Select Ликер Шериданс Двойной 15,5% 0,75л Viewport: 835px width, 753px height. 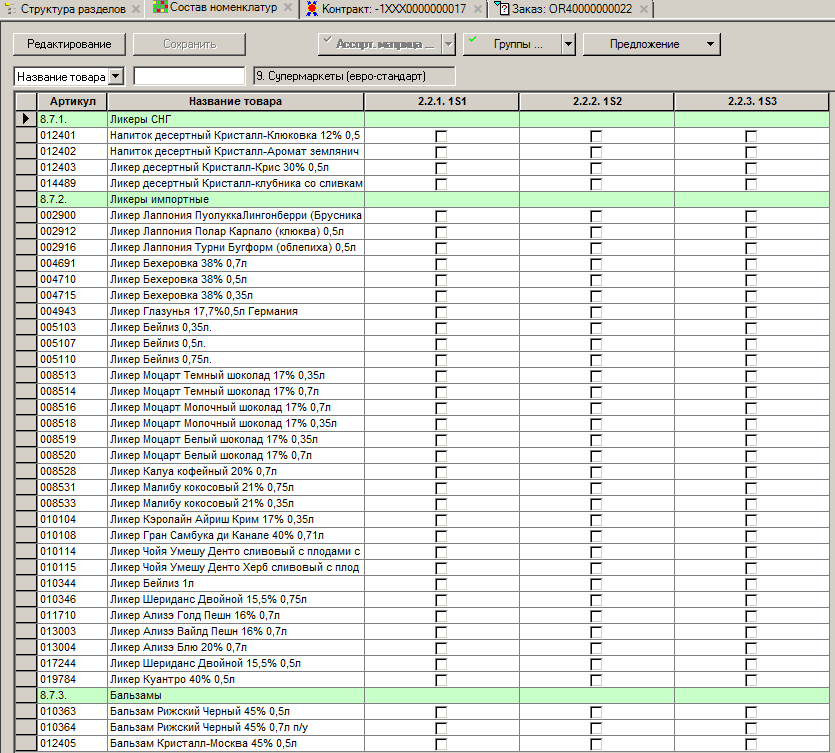(235, 599)
